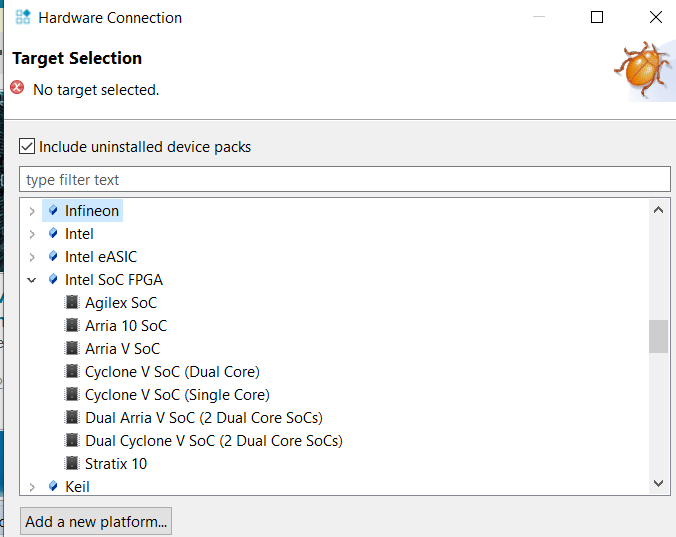The image size is (676, 537).
Task: Click the Infineon vendor icon
Action: pyautogui.click(x=53, y=211)
